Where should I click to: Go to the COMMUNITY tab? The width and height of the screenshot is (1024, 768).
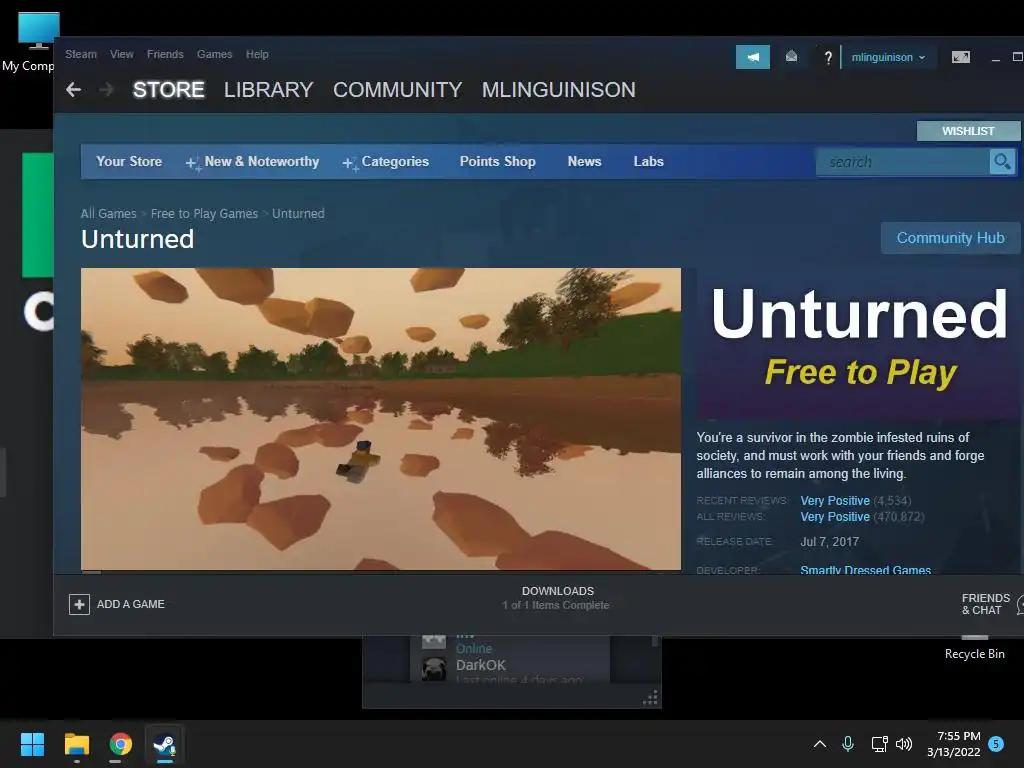[398, 89]
